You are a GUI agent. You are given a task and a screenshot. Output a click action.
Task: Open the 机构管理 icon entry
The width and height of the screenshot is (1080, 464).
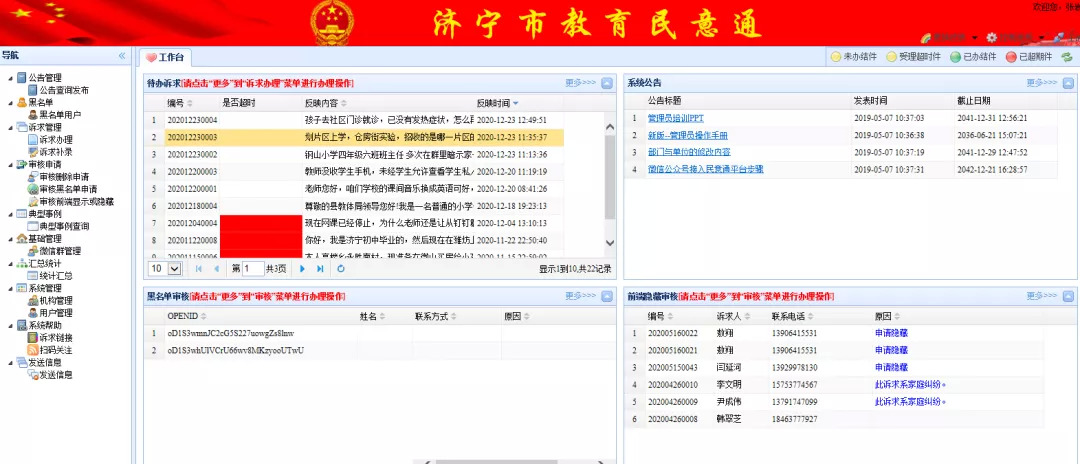[32, 300]
